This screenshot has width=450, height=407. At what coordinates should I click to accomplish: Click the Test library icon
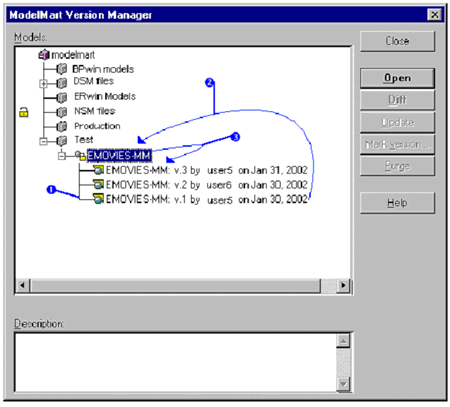[x=61, y=141]
